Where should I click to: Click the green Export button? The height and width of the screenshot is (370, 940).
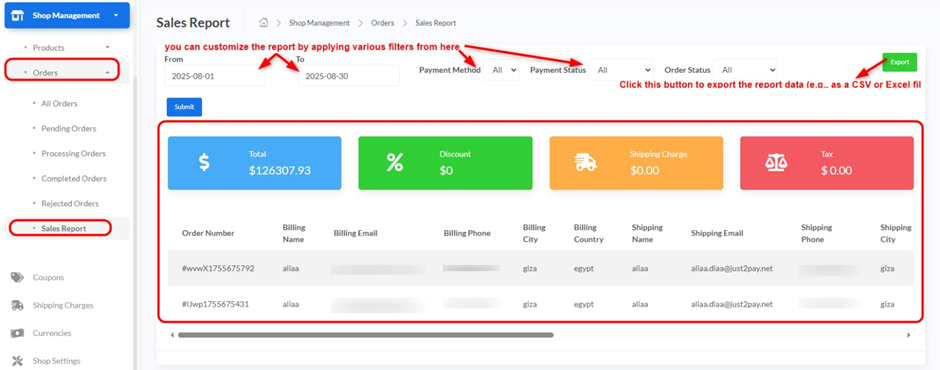pos(899,62)
